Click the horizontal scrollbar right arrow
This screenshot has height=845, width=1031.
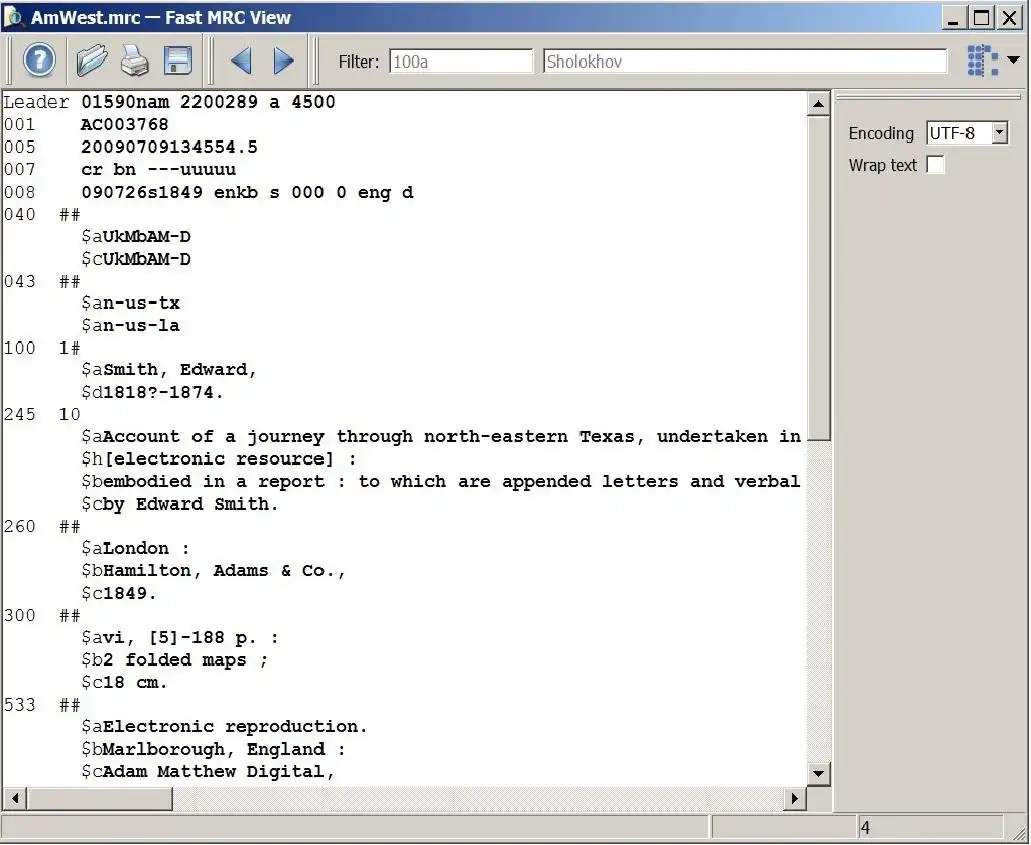(795, 798)
